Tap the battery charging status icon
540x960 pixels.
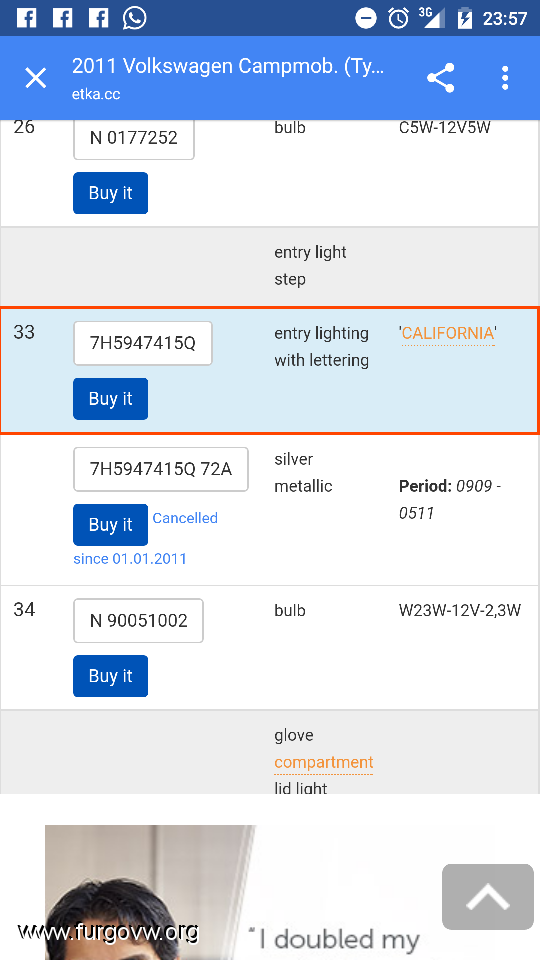[x=465, y=18]
